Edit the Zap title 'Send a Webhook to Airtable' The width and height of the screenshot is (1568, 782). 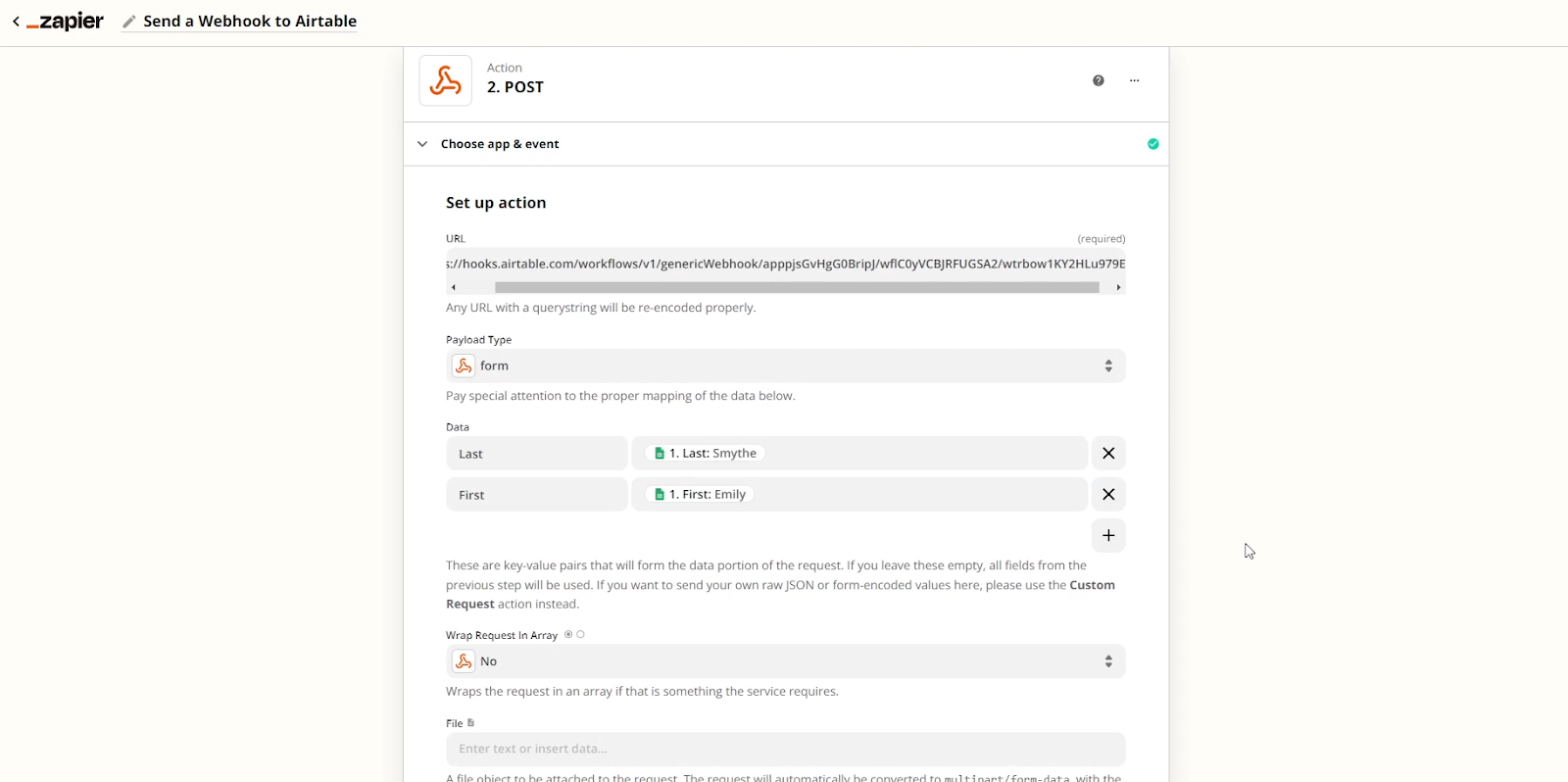pyautogui.click(x=250, y=22)
